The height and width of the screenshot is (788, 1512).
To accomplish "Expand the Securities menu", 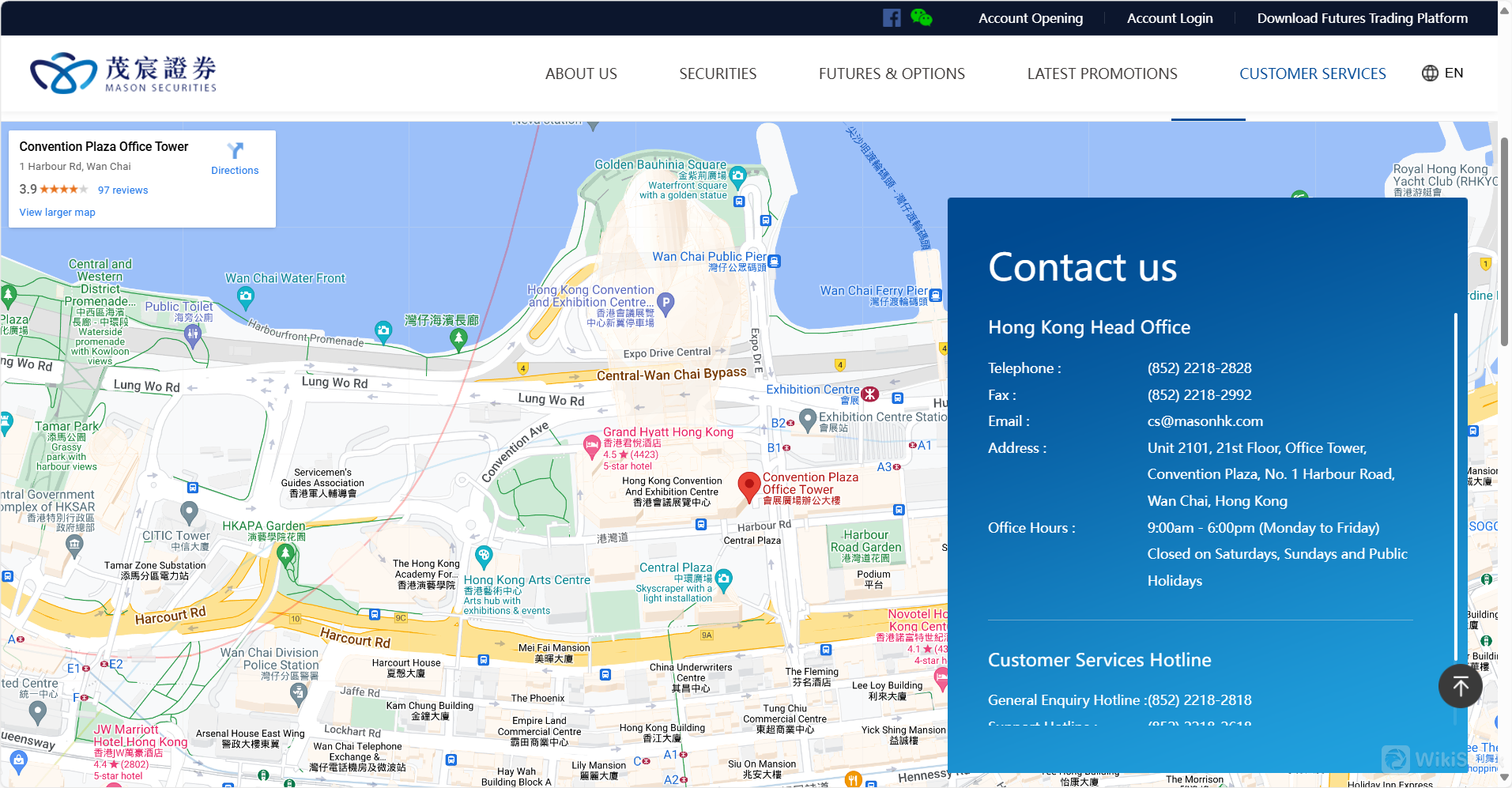I will 717,74.
